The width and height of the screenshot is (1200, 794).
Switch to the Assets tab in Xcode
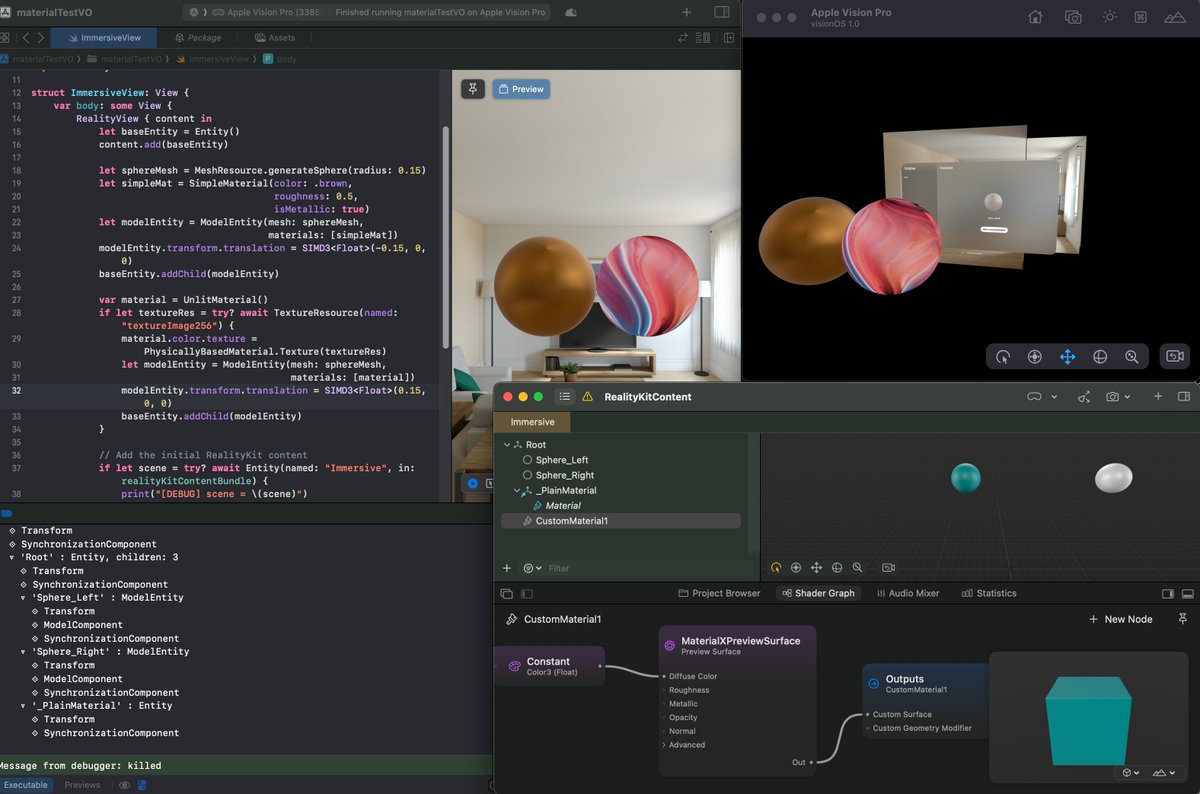coord(274,38)
